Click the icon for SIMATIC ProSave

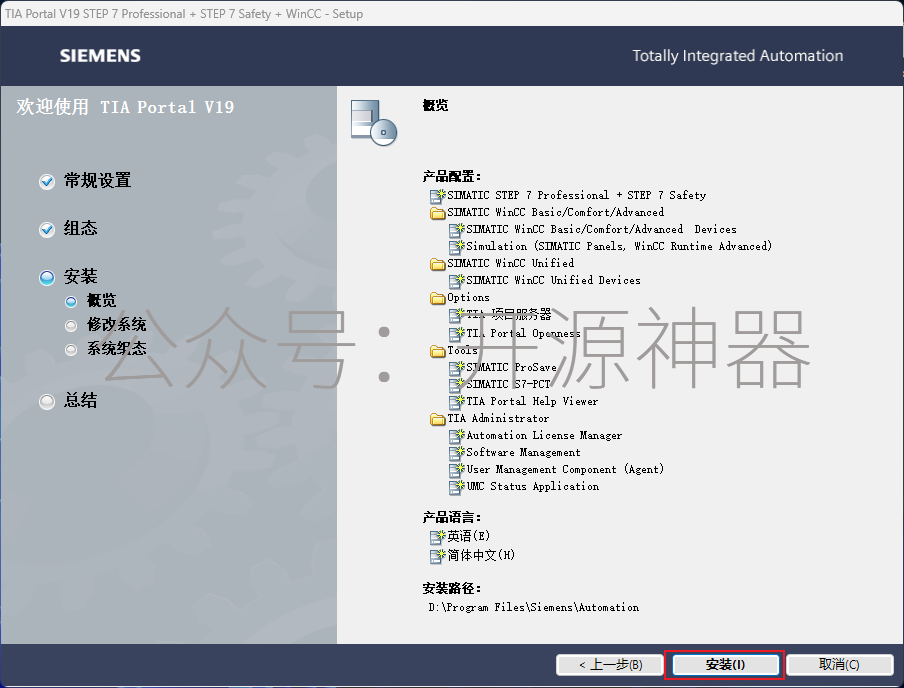tap(457, 368)
